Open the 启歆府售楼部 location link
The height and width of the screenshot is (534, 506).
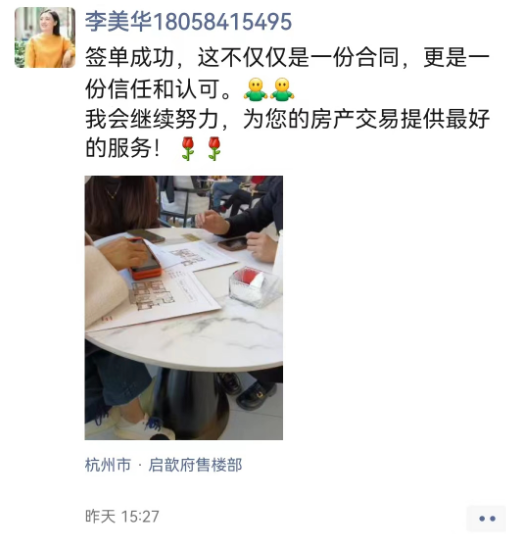pos(195,465)
